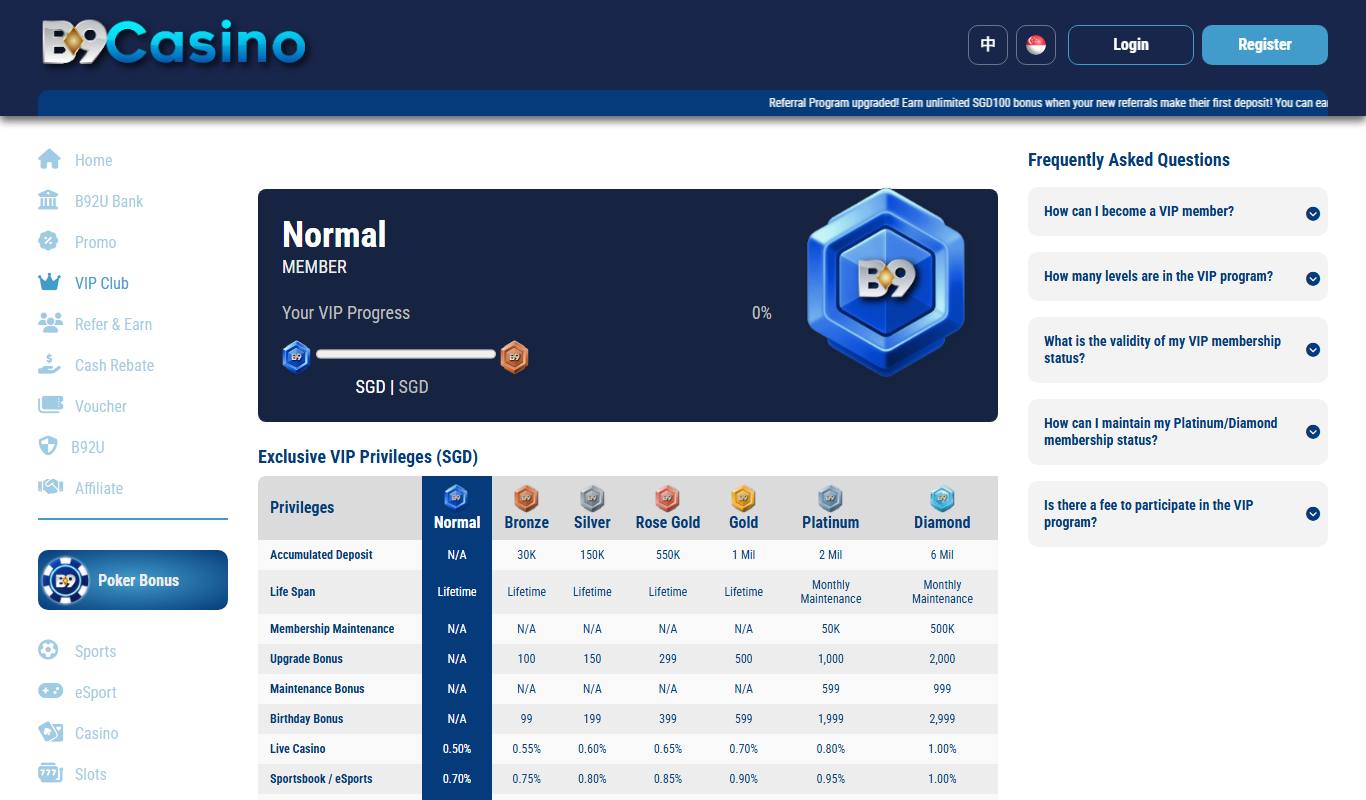Click the Silver tier badge in table header
This screenshot has height=800, width=1366.
pos(593,498)
